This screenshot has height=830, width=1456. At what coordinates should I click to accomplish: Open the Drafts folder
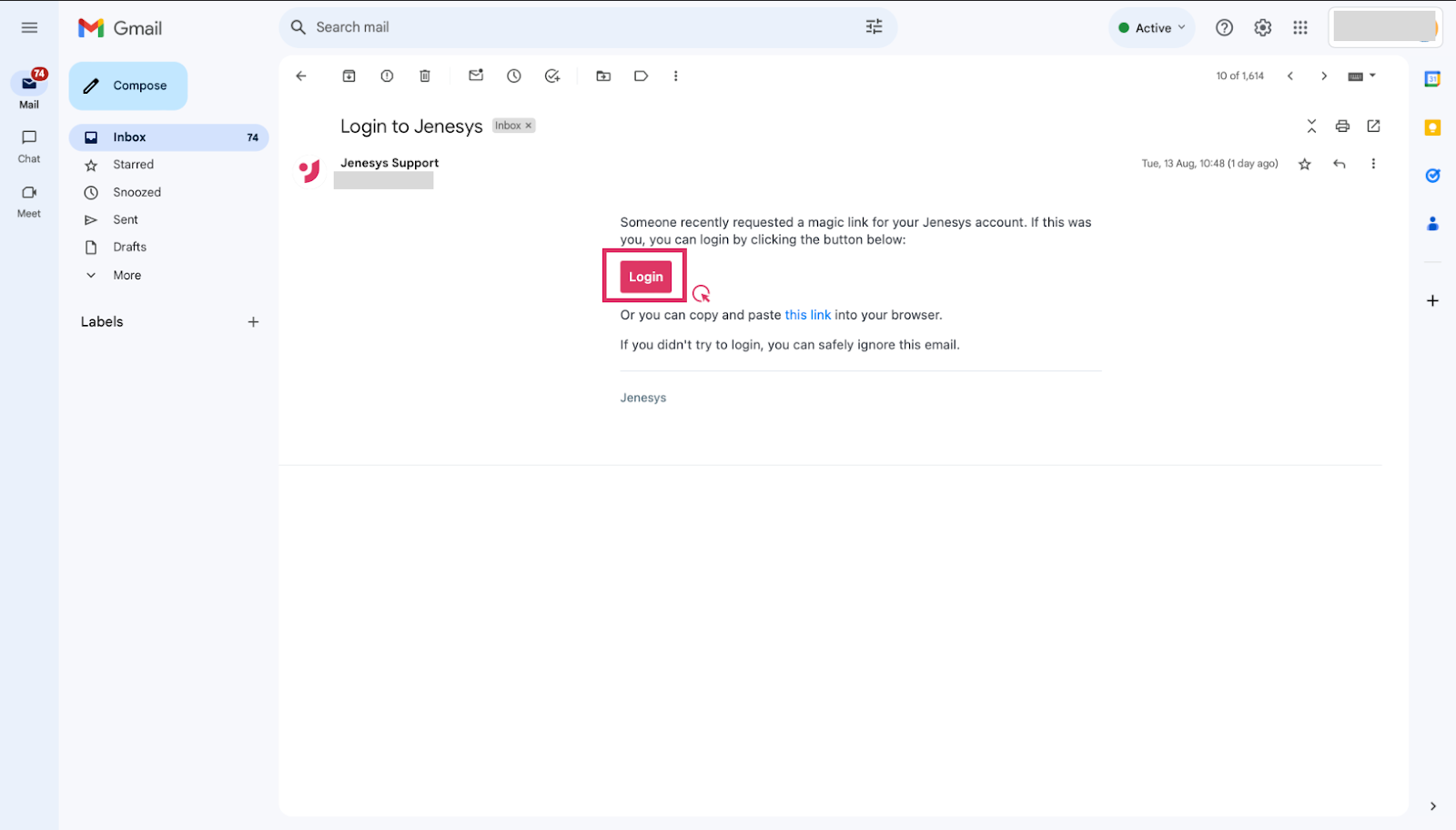click(129, 247)
